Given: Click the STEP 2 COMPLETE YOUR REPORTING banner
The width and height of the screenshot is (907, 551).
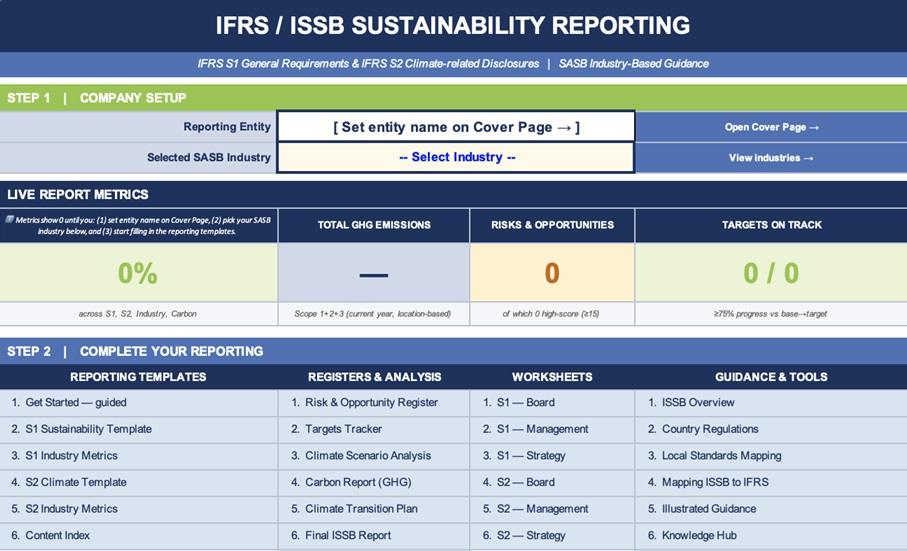Looking at the screenshot, I should click(454, 351).
